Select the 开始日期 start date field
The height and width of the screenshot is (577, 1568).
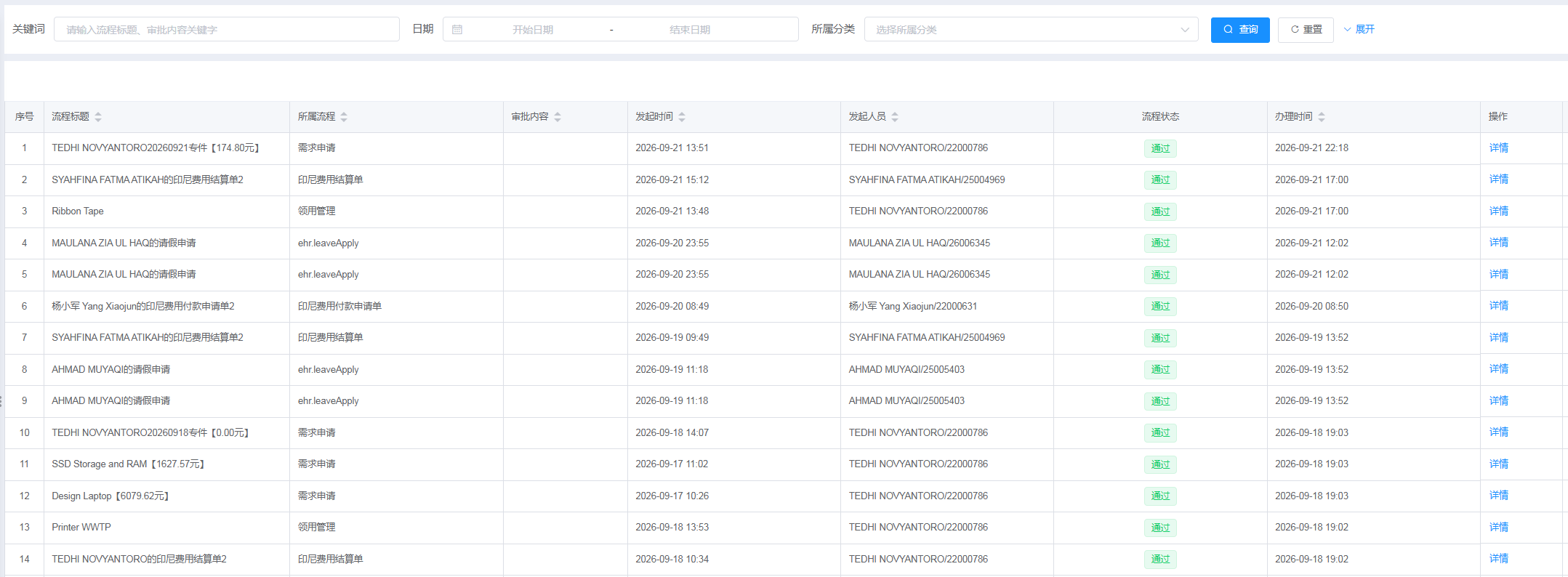pyautogui.click(x=533, y=30)
